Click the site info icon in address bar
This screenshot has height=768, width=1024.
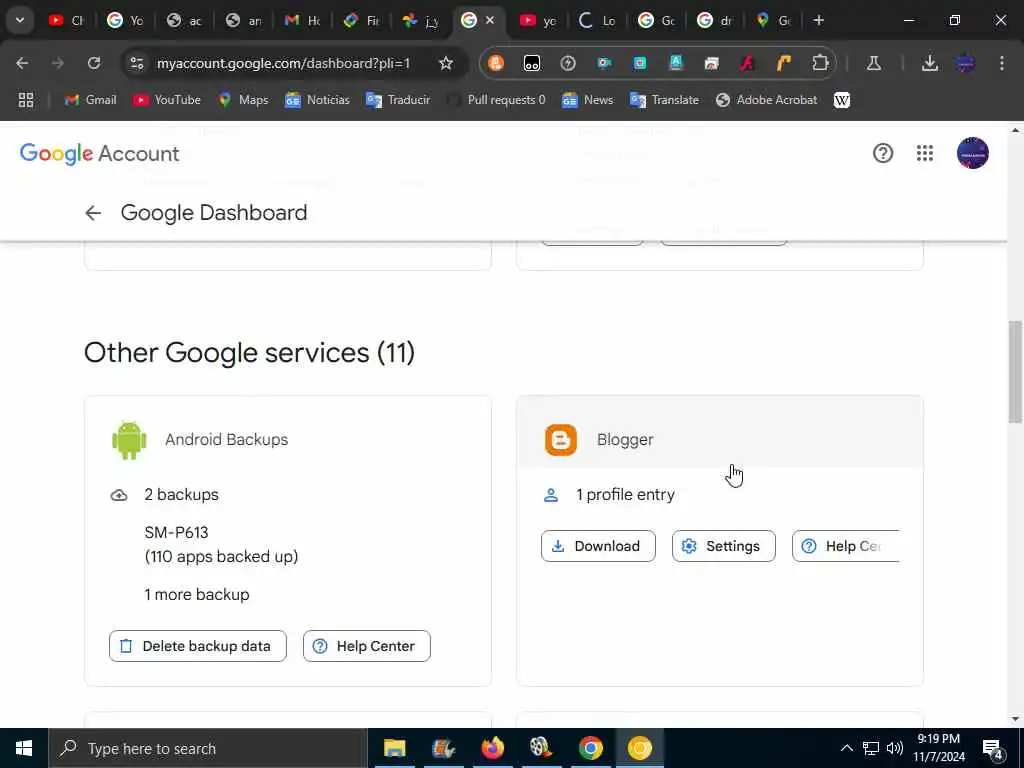(x=136, y=63)
